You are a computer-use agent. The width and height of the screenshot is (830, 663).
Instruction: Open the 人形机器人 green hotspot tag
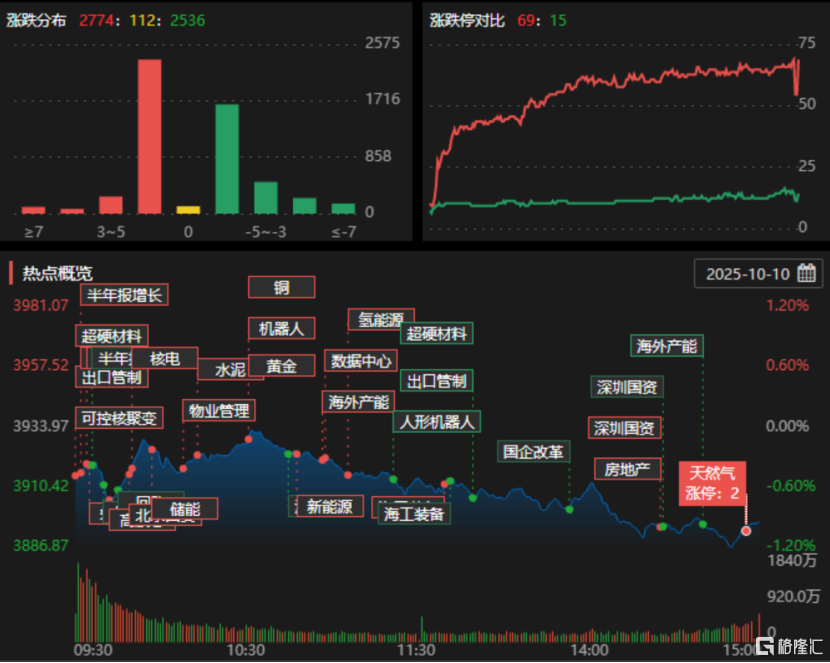click(x=438, y=421)
